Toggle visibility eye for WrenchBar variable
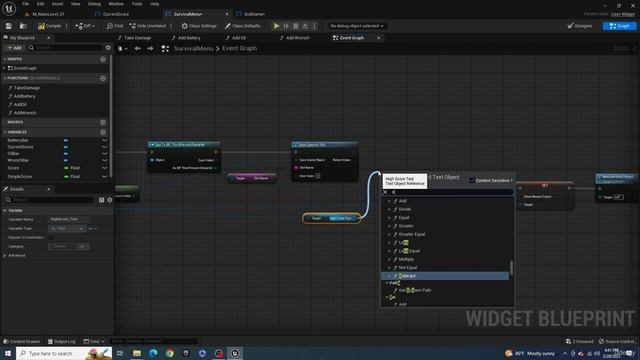 pos(104,160)
